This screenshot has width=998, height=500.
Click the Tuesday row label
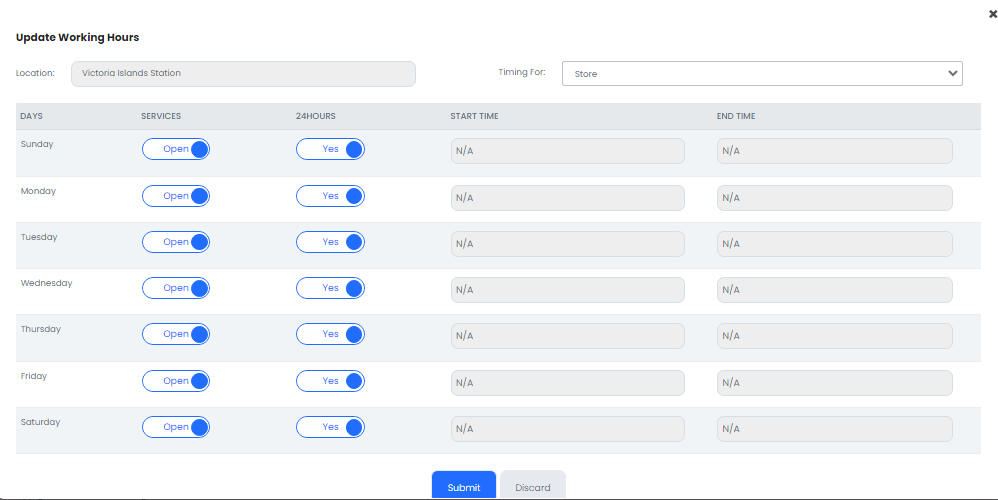39,237
